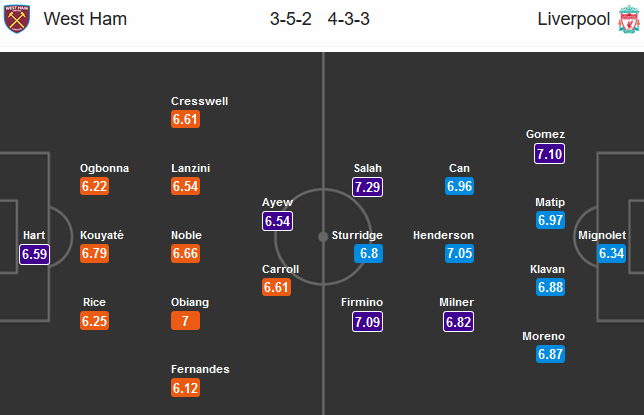Click the Liverpool club crest icon

coord(629,19)
